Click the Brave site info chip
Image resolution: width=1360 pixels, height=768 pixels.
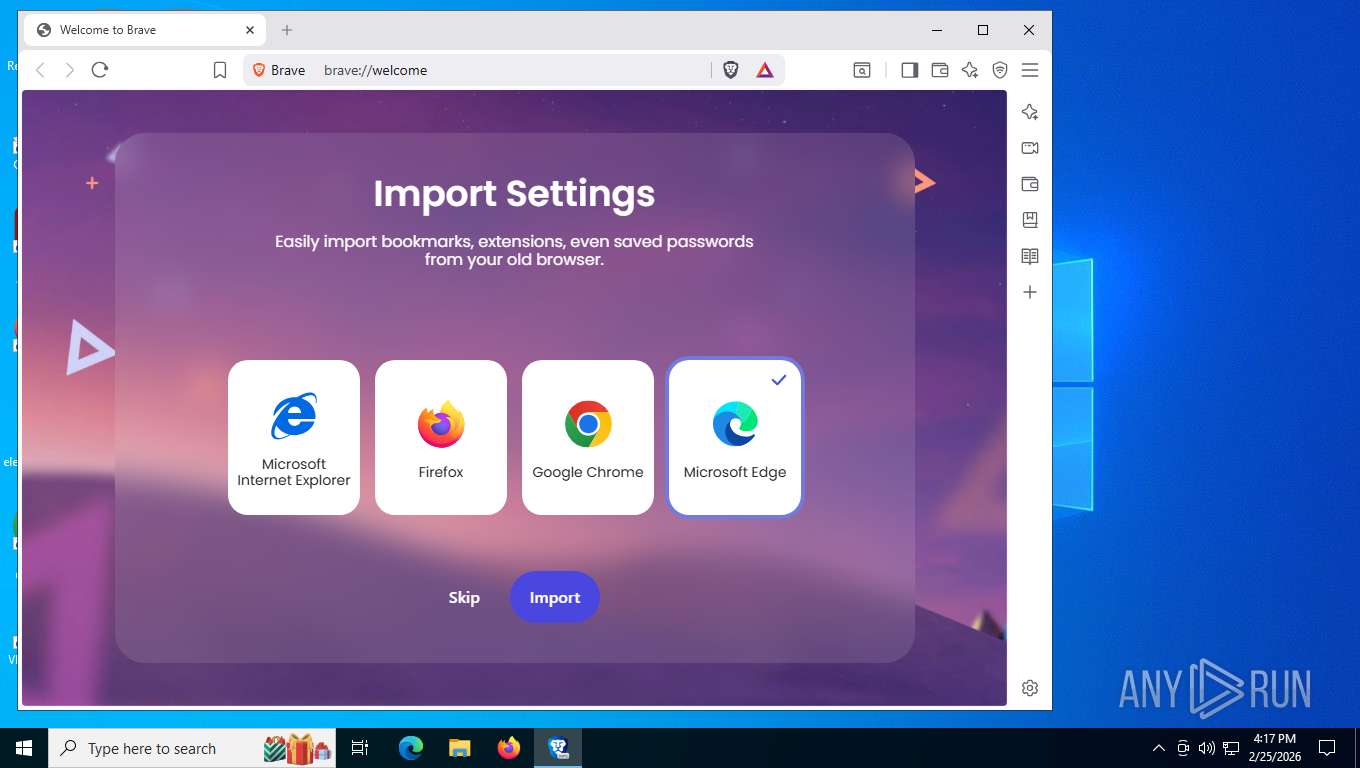(x=279, y=70)
